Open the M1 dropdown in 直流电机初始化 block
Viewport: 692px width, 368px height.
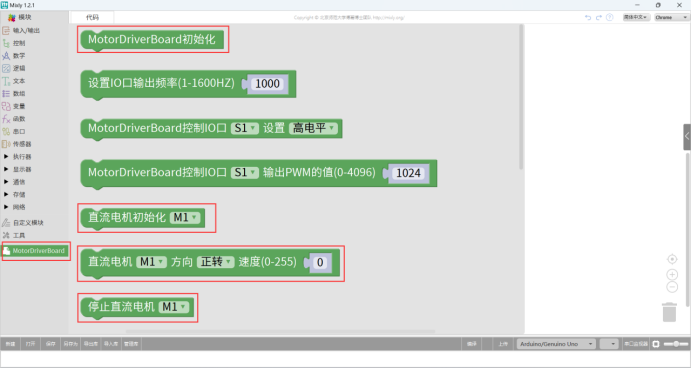[185, 218]
